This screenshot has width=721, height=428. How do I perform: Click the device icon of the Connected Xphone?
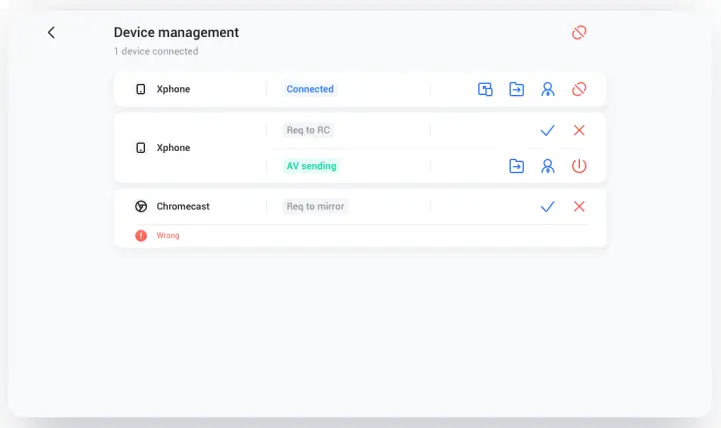[141, 89]
